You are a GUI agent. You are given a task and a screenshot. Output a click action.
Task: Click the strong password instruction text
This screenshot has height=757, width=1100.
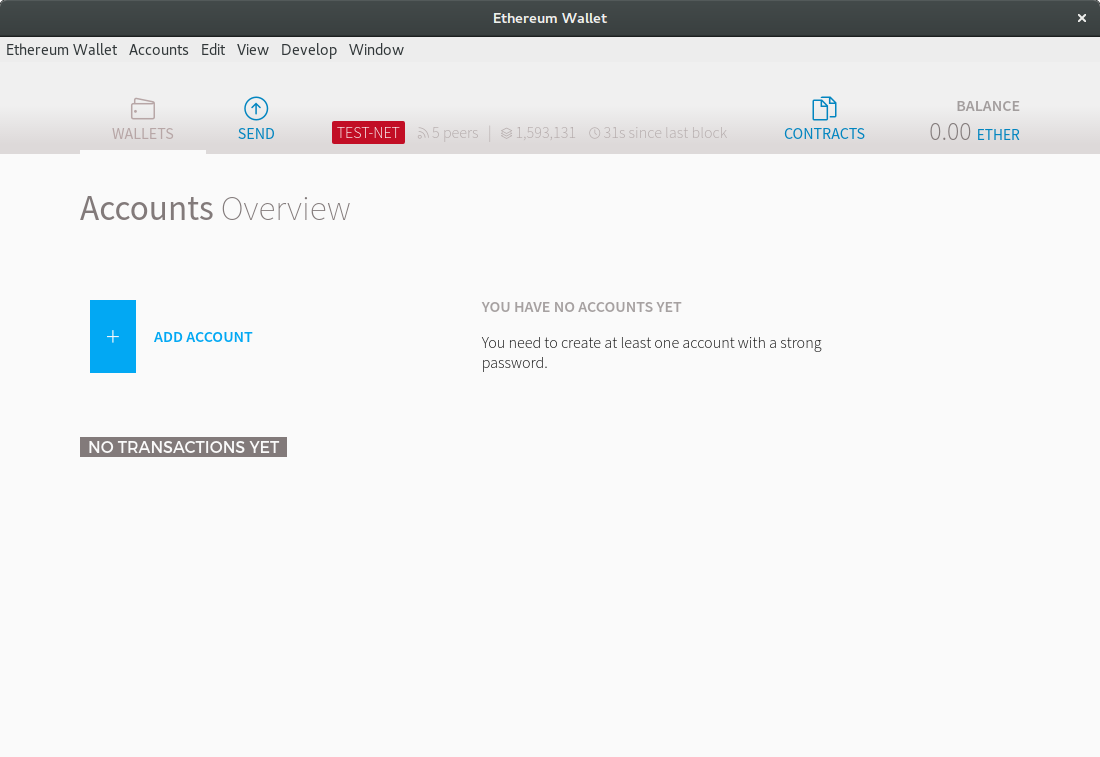(652, 353)
